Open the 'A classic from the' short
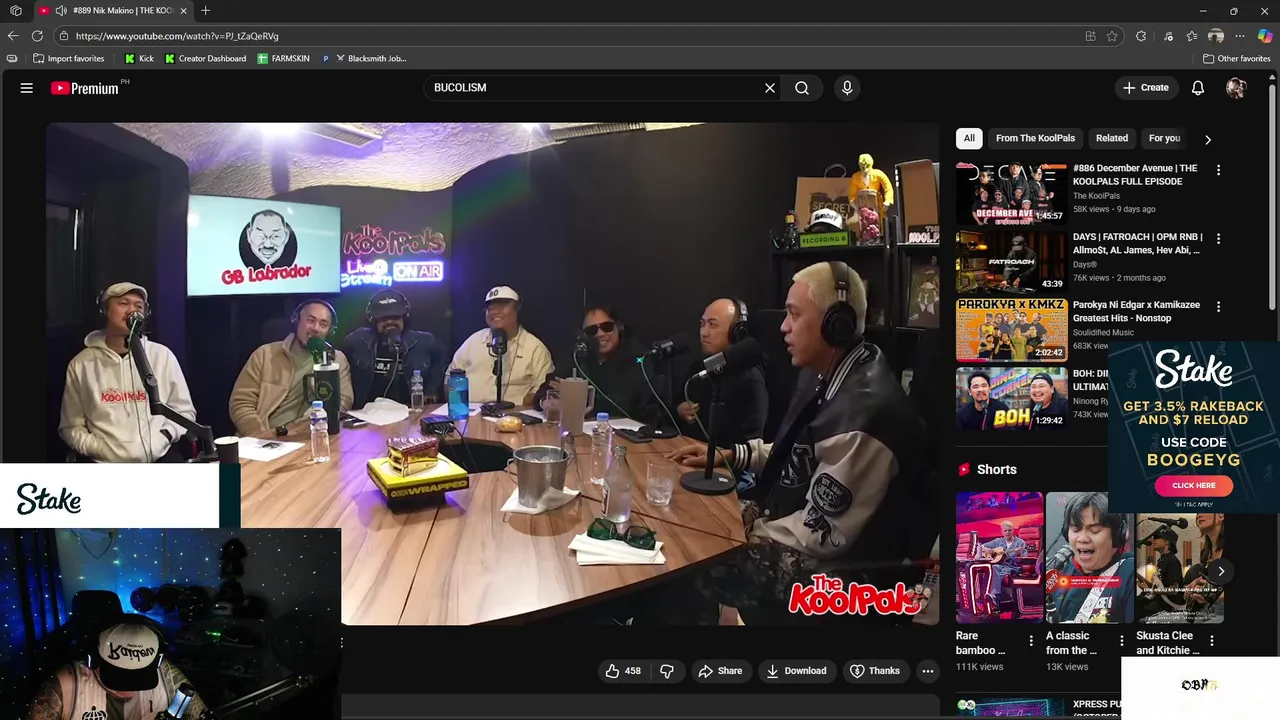Viewport: 1280px width, 720px height. (x=1089, y=557)
